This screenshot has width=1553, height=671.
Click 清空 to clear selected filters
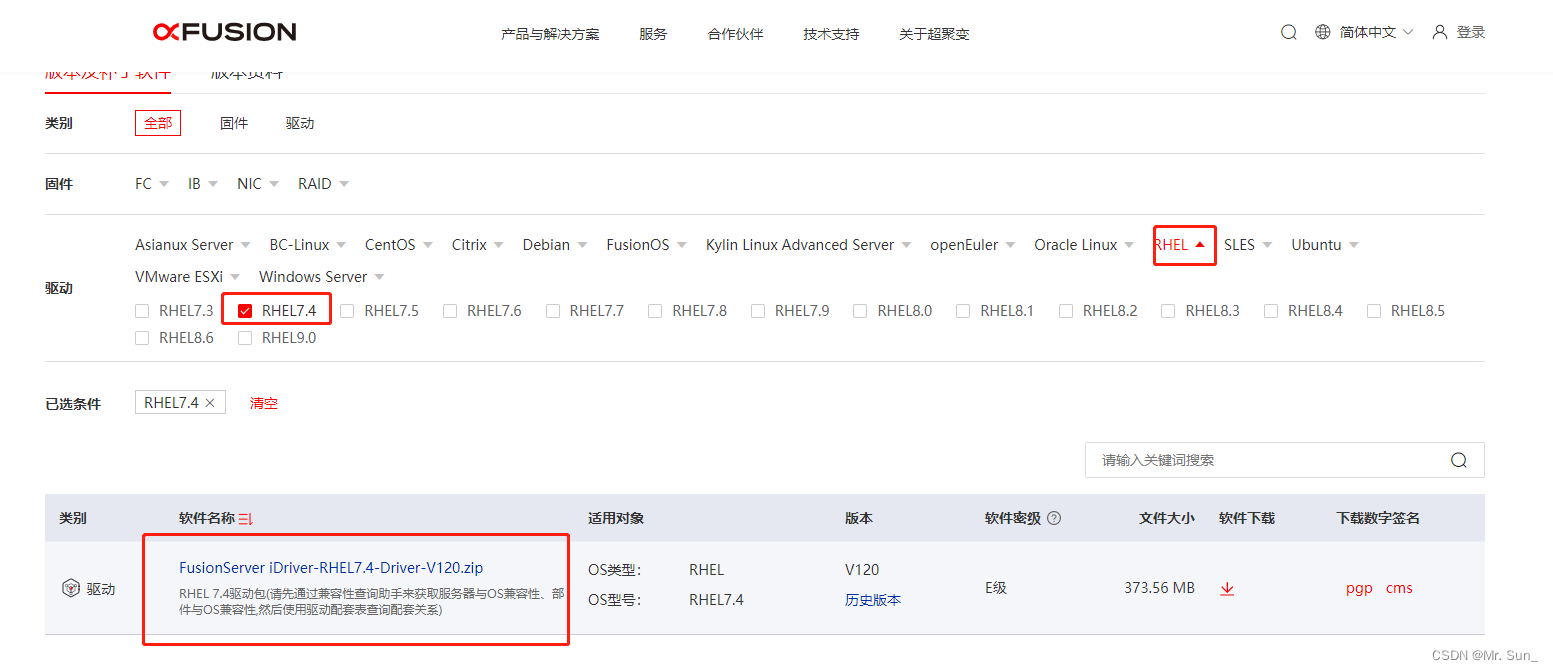[x=264, y=403]
